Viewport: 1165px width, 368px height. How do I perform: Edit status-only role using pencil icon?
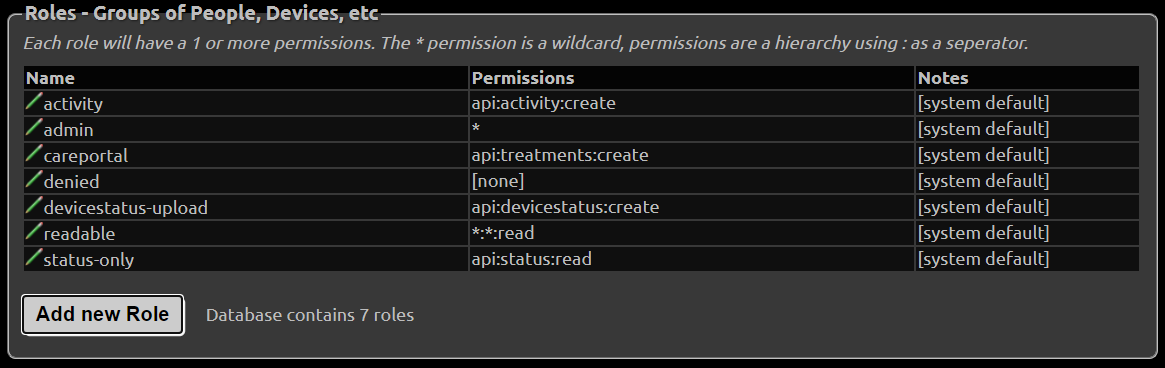point(34,258)
